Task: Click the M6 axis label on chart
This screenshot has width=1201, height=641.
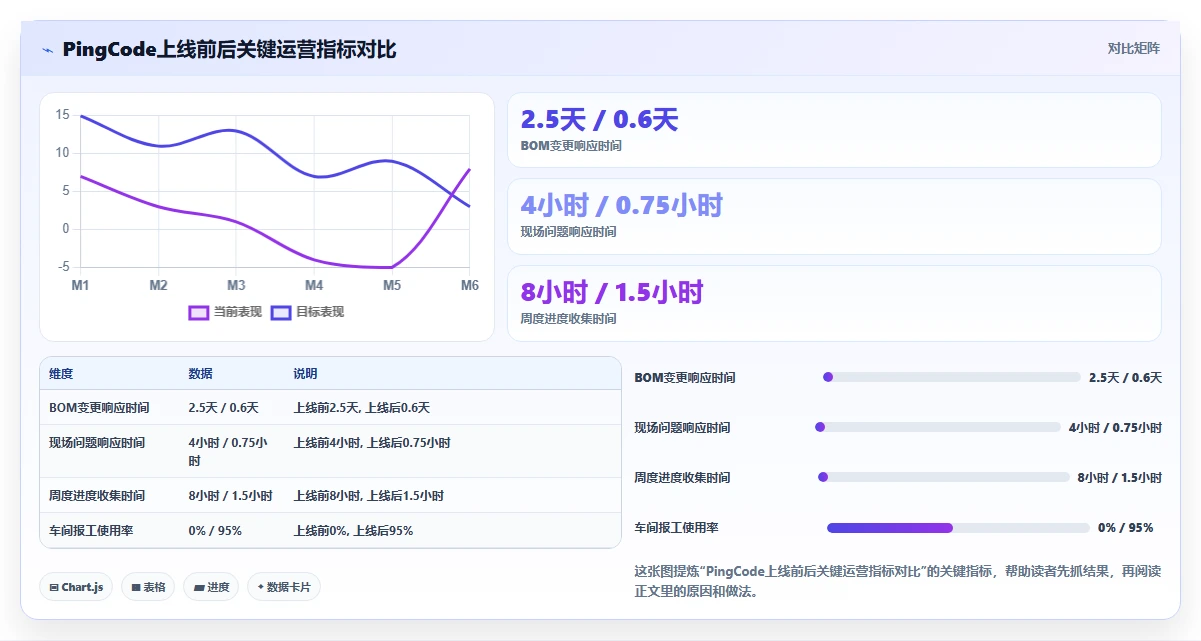Action: (x=469, y=286)
